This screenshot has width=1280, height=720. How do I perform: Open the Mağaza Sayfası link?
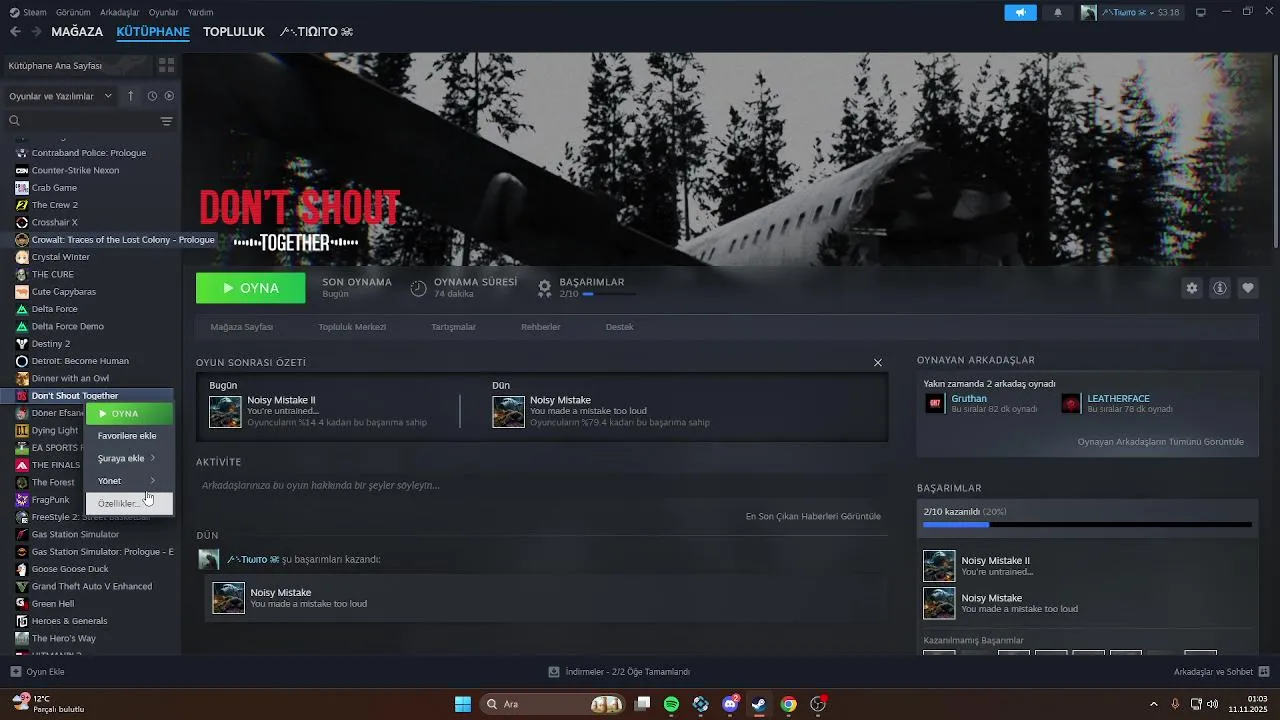[x=241, y=327]
